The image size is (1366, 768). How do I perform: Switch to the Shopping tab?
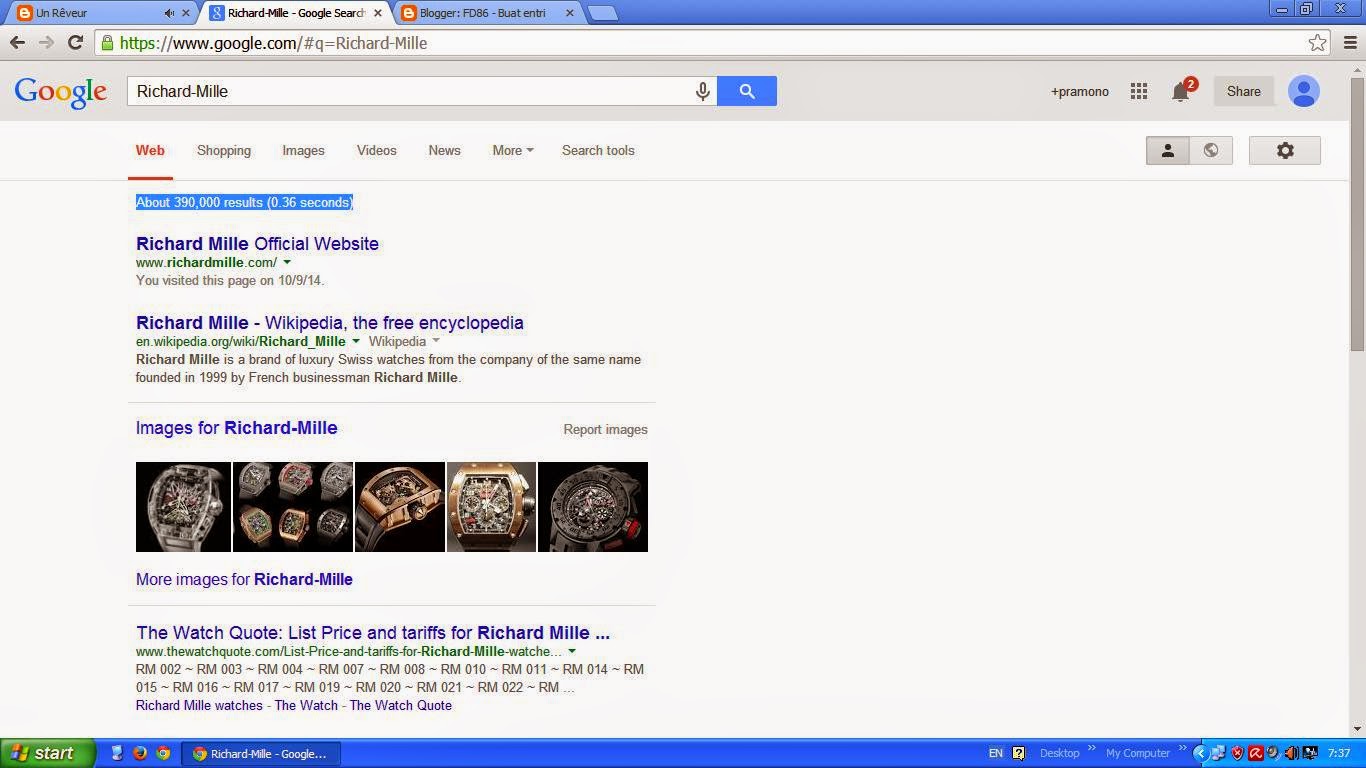pyautogui.click(x=224, y=150)
